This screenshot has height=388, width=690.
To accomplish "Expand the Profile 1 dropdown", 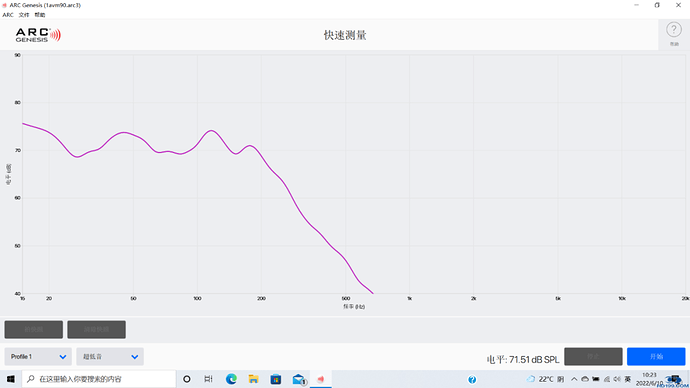I will pos(38,357).
